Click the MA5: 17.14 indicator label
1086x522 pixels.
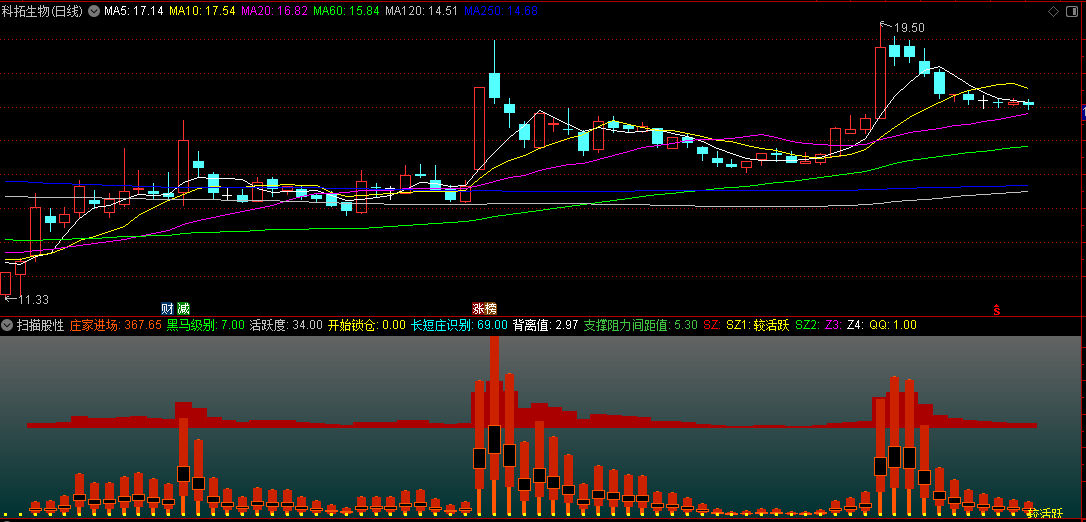134,12
